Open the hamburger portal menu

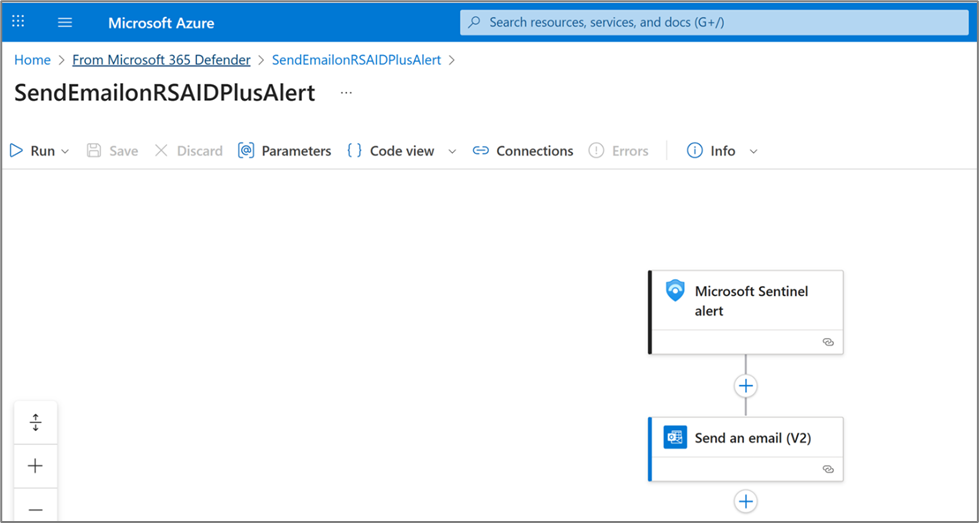65,22
